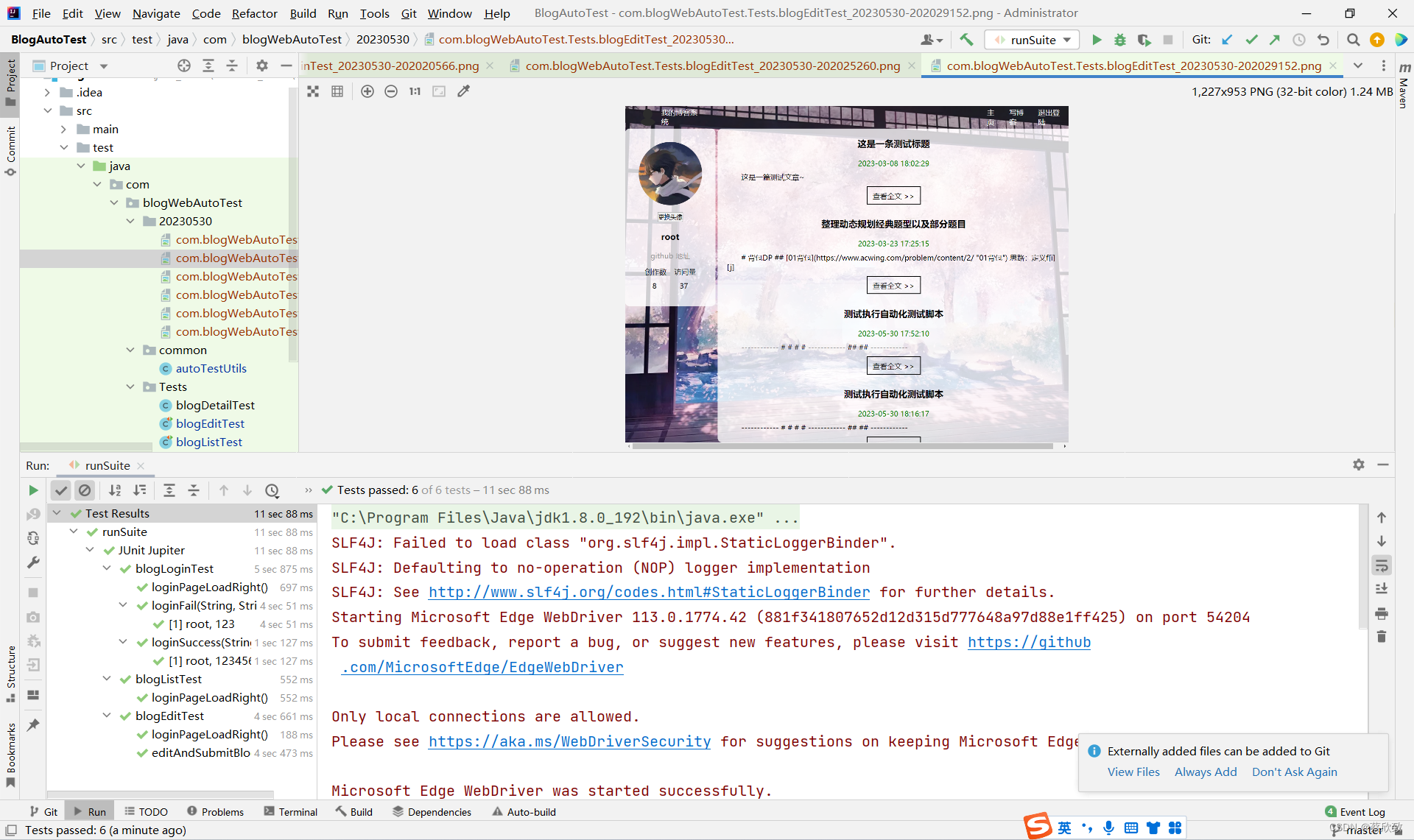Screen dimensions: 1414x840
Task: Click the Debug bug icon
Action: (1119, 40)
